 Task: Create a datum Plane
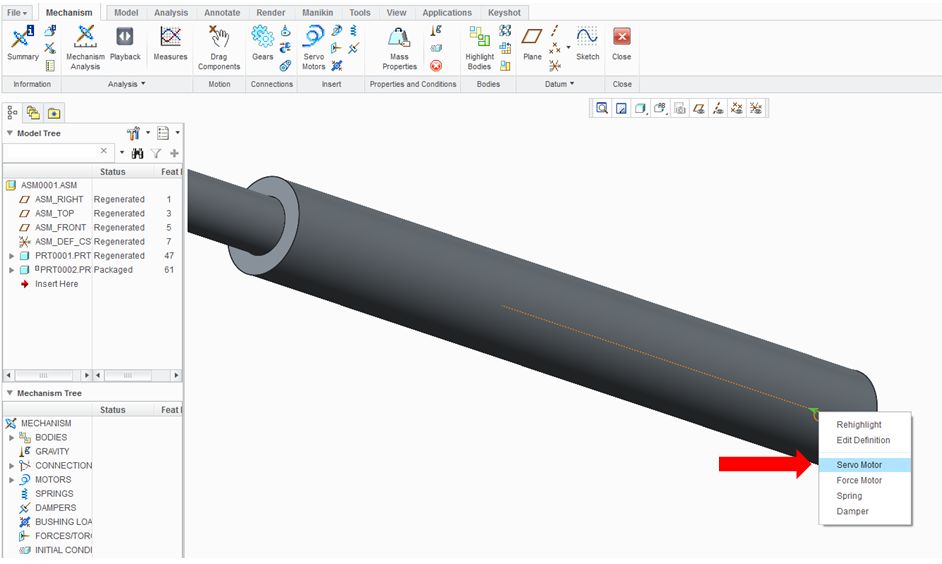click(x=532, y=43)
